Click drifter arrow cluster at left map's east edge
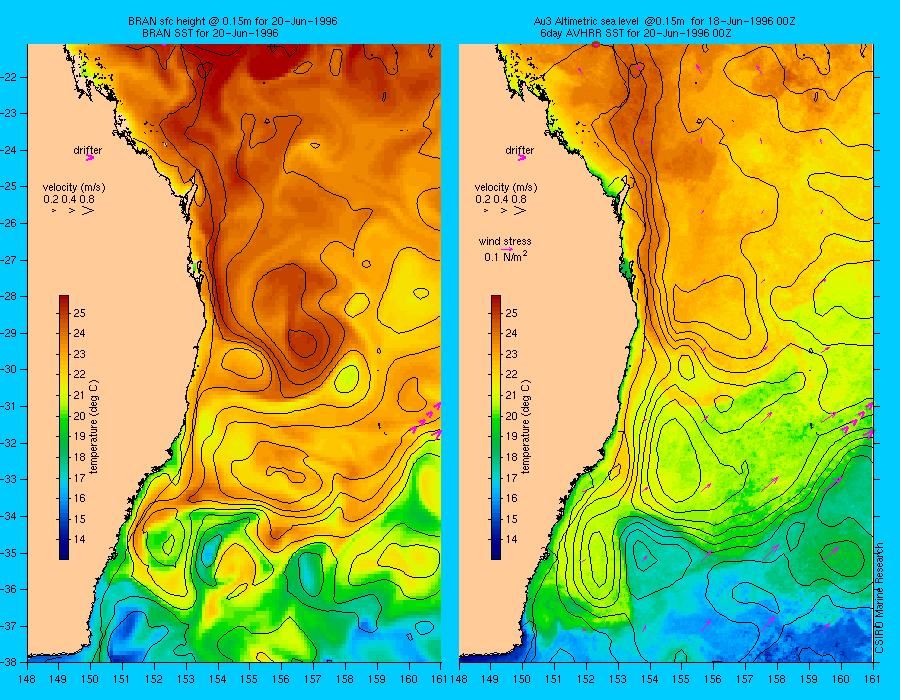This screenshot has height=700, width=900. point(426,421)
